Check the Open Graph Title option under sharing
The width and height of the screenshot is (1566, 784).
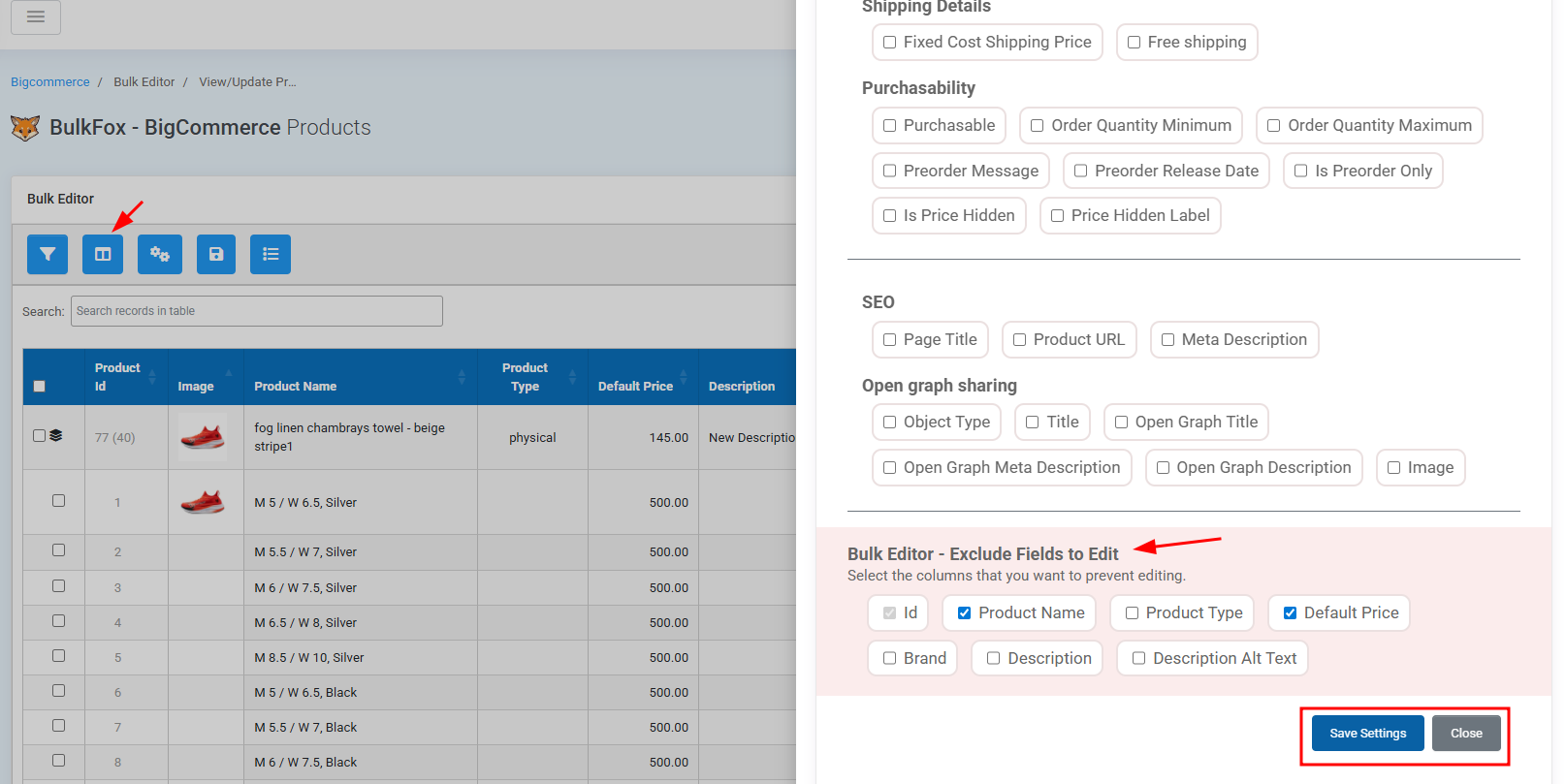tap(1122, 423)
